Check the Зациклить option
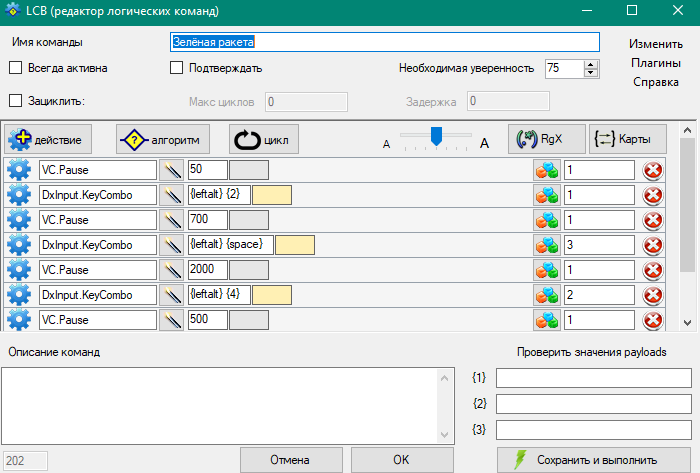This screenshot has width=700, height=473. click(x=15, y=100)
